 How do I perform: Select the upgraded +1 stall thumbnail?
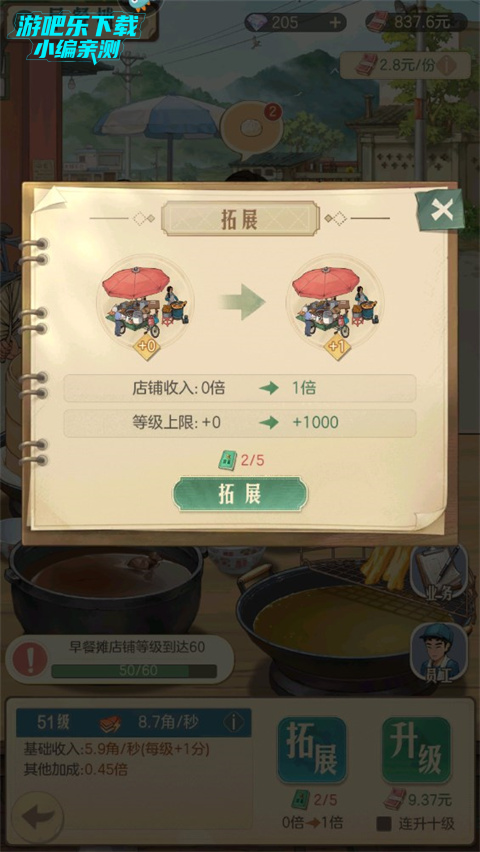point(336,304)
